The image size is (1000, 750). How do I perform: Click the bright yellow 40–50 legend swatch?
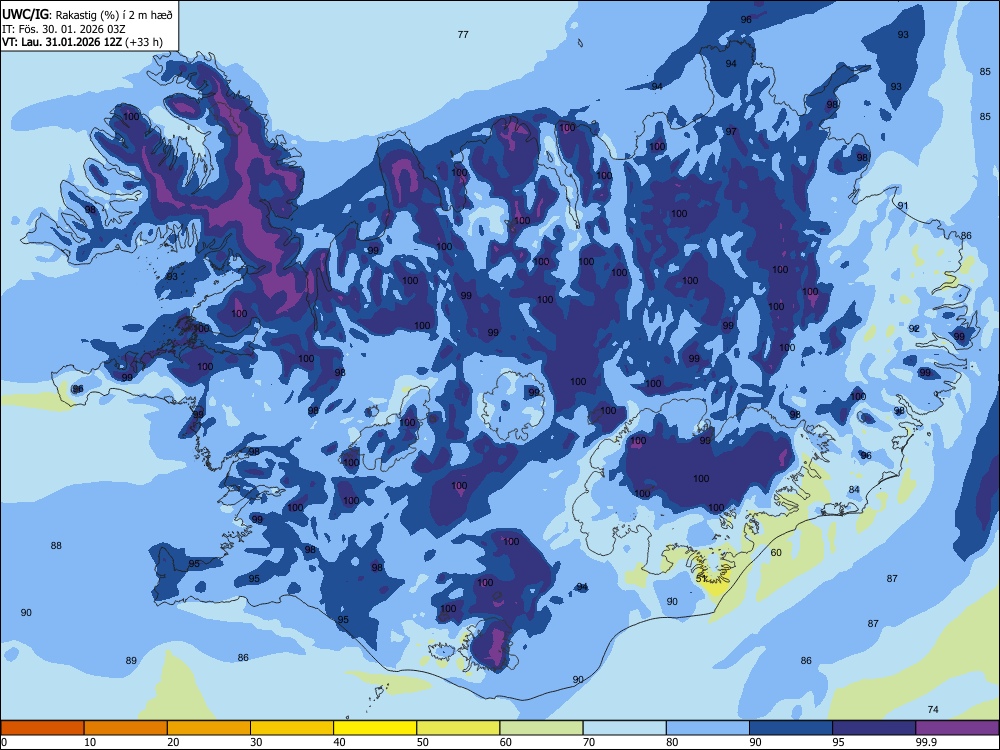375,728
